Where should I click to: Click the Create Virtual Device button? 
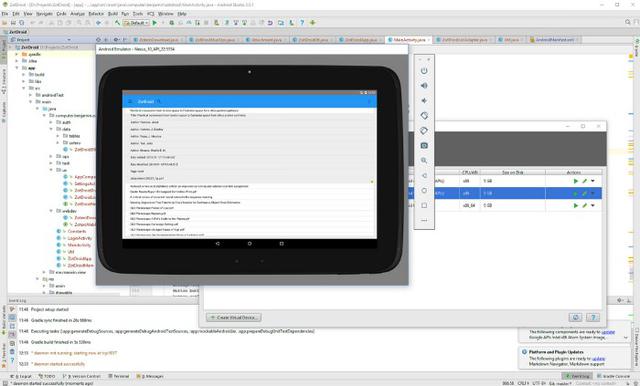coord(233,317)
